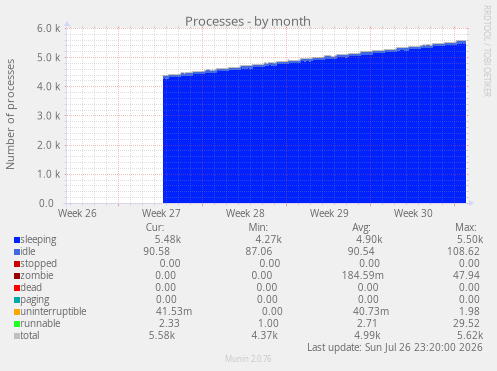497x371 pixels.
Task: Click the 'Munin 2.0.76' version text
Action: (248, 359)
